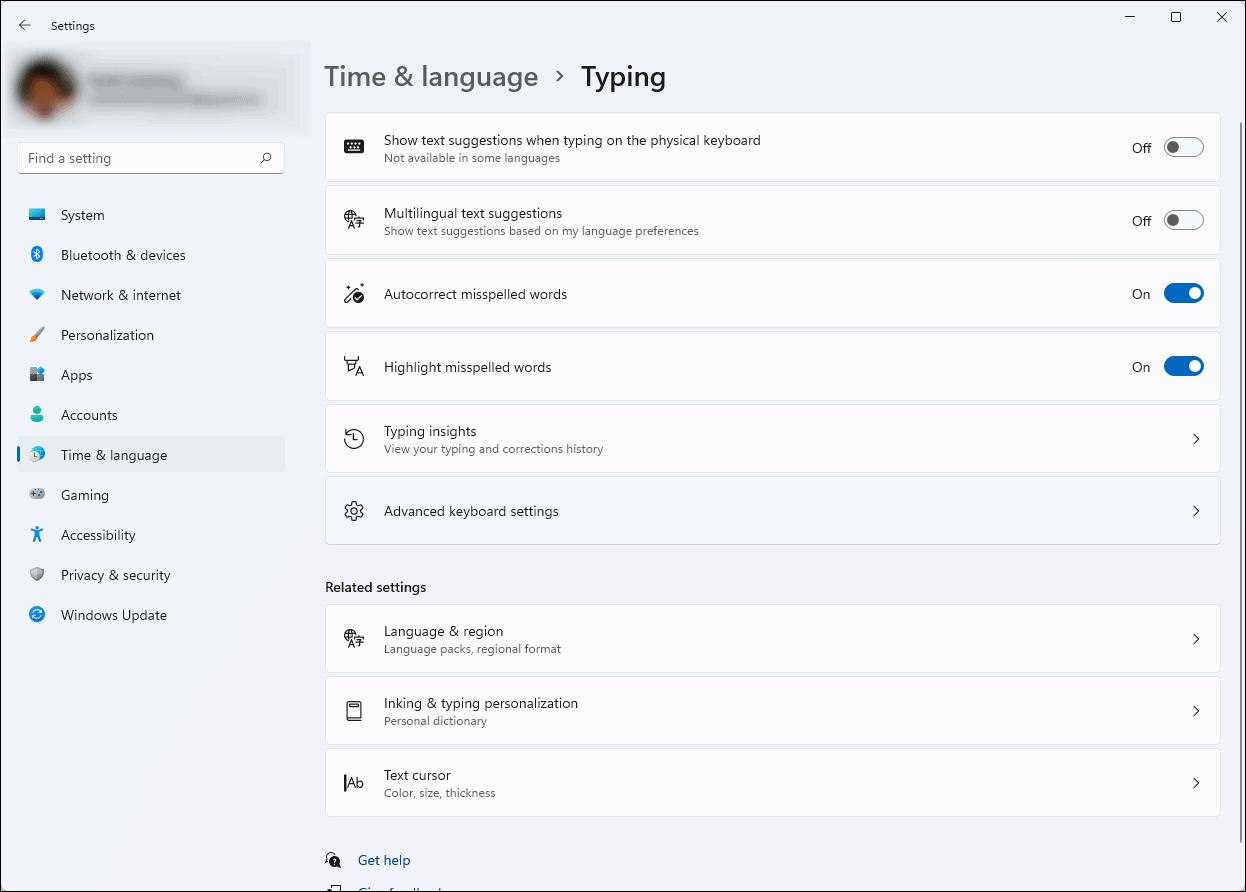
Task: Click the Highlight misspelled words icon
Action: point(354,366)
